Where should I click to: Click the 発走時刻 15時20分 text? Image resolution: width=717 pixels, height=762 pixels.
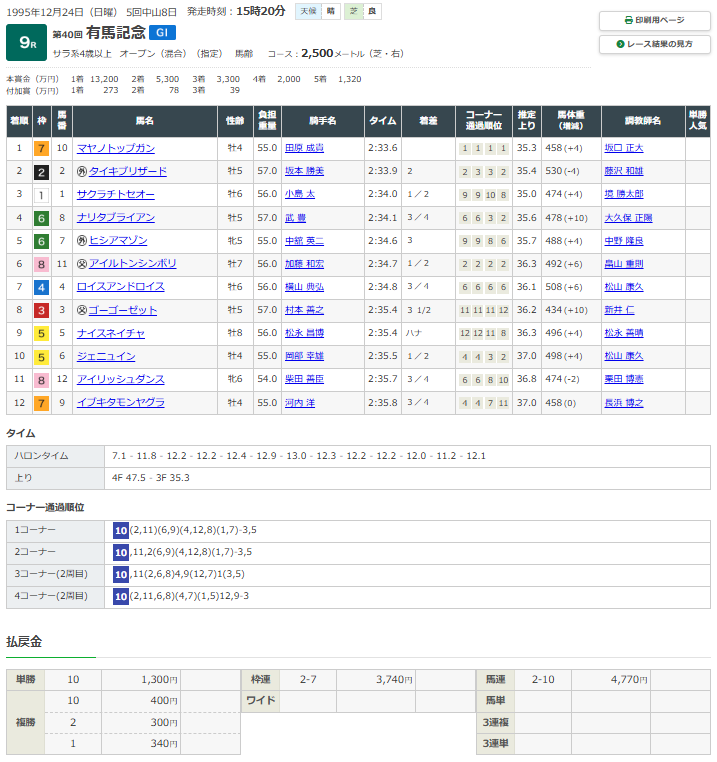236,11
